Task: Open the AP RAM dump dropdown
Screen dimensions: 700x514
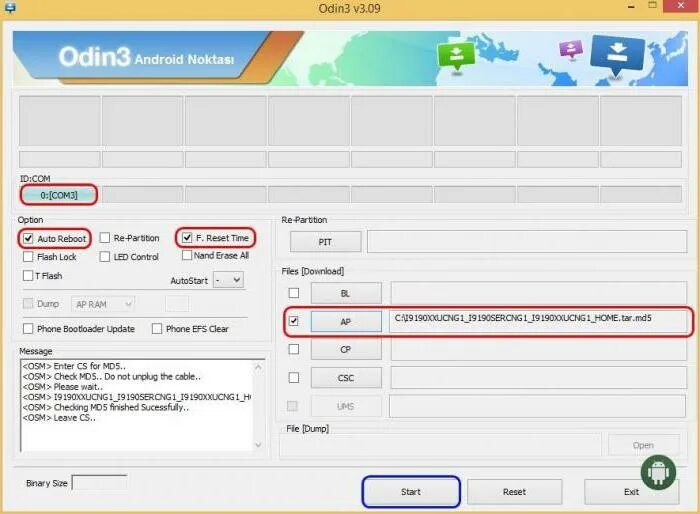Action: pos(103,304)
